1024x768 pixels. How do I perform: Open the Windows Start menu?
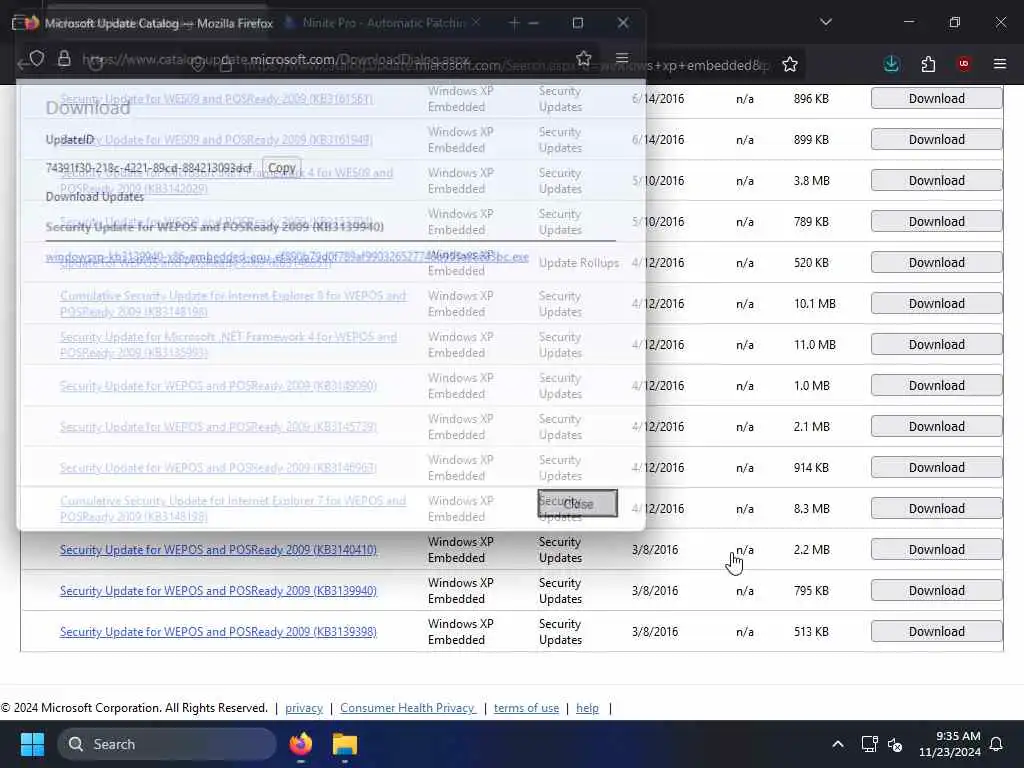point(32,744)
